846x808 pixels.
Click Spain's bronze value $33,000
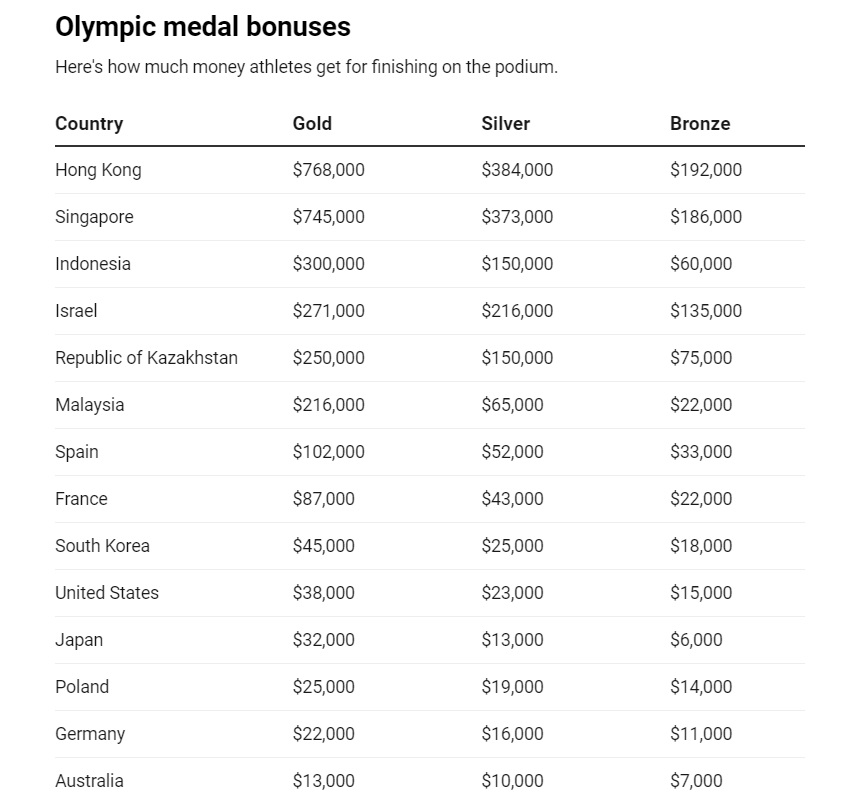pos(701,451)
